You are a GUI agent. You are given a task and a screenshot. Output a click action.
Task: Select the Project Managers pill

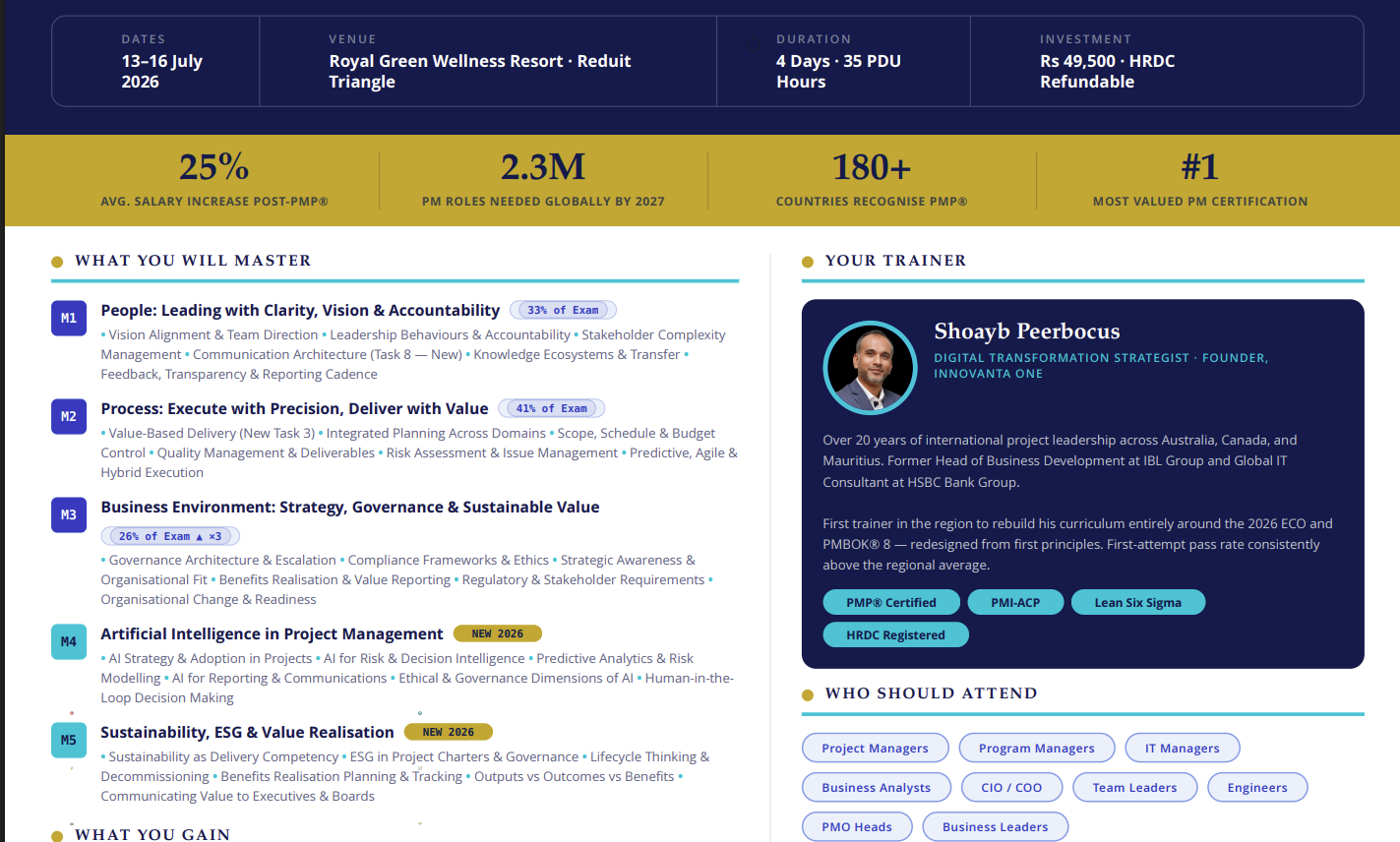pos(876,748)
